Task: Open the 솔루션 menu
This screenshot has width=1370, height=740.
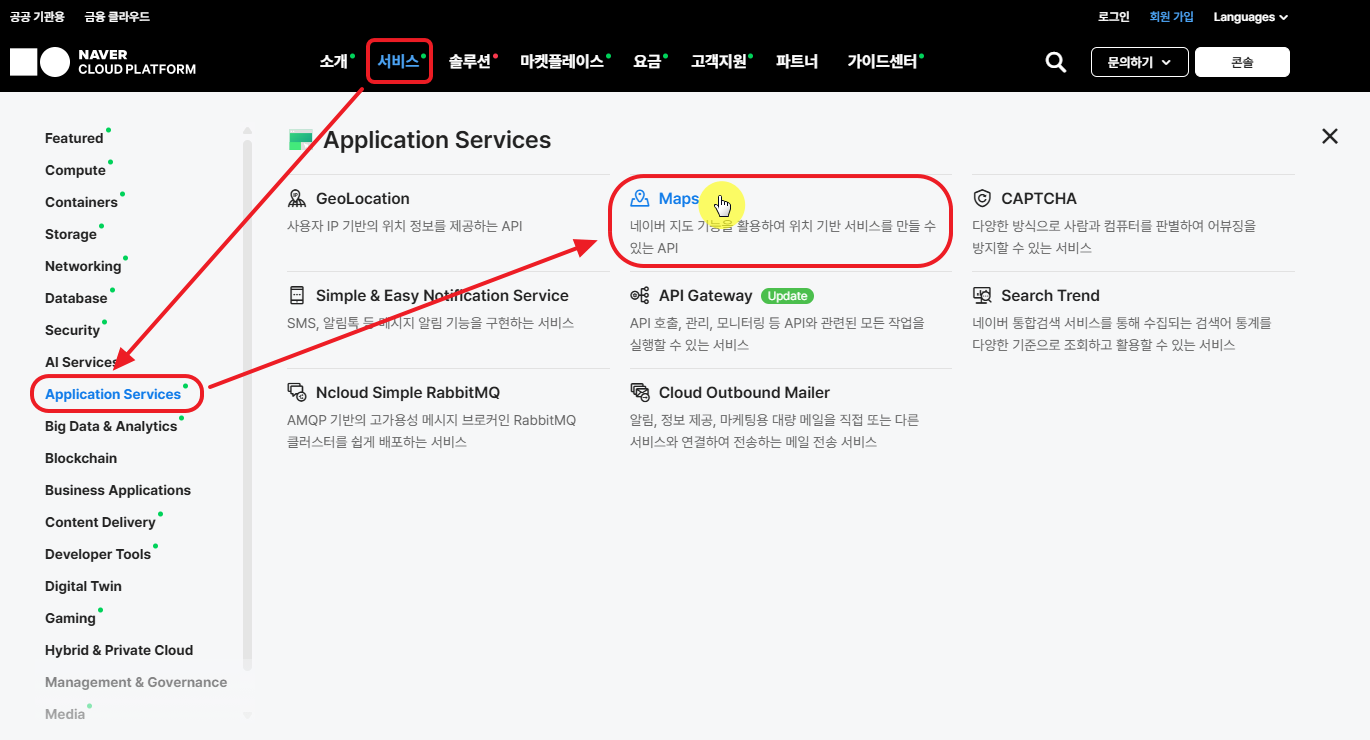Action: (x=470, y=61)
